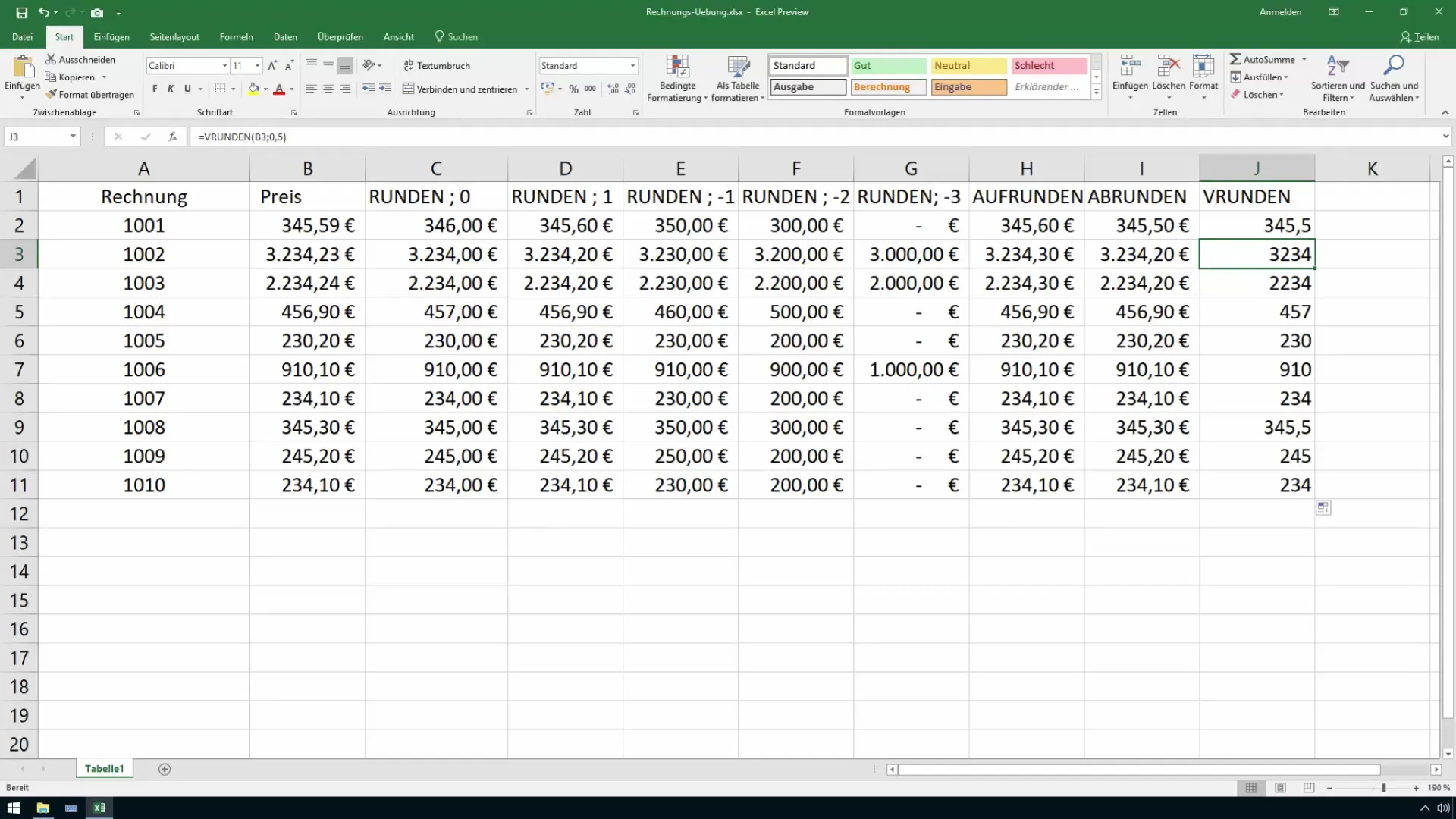Expand AutoSumme dropdown arrow
This screenshot has width=1456, height=819.
(x=1304, y=59)
